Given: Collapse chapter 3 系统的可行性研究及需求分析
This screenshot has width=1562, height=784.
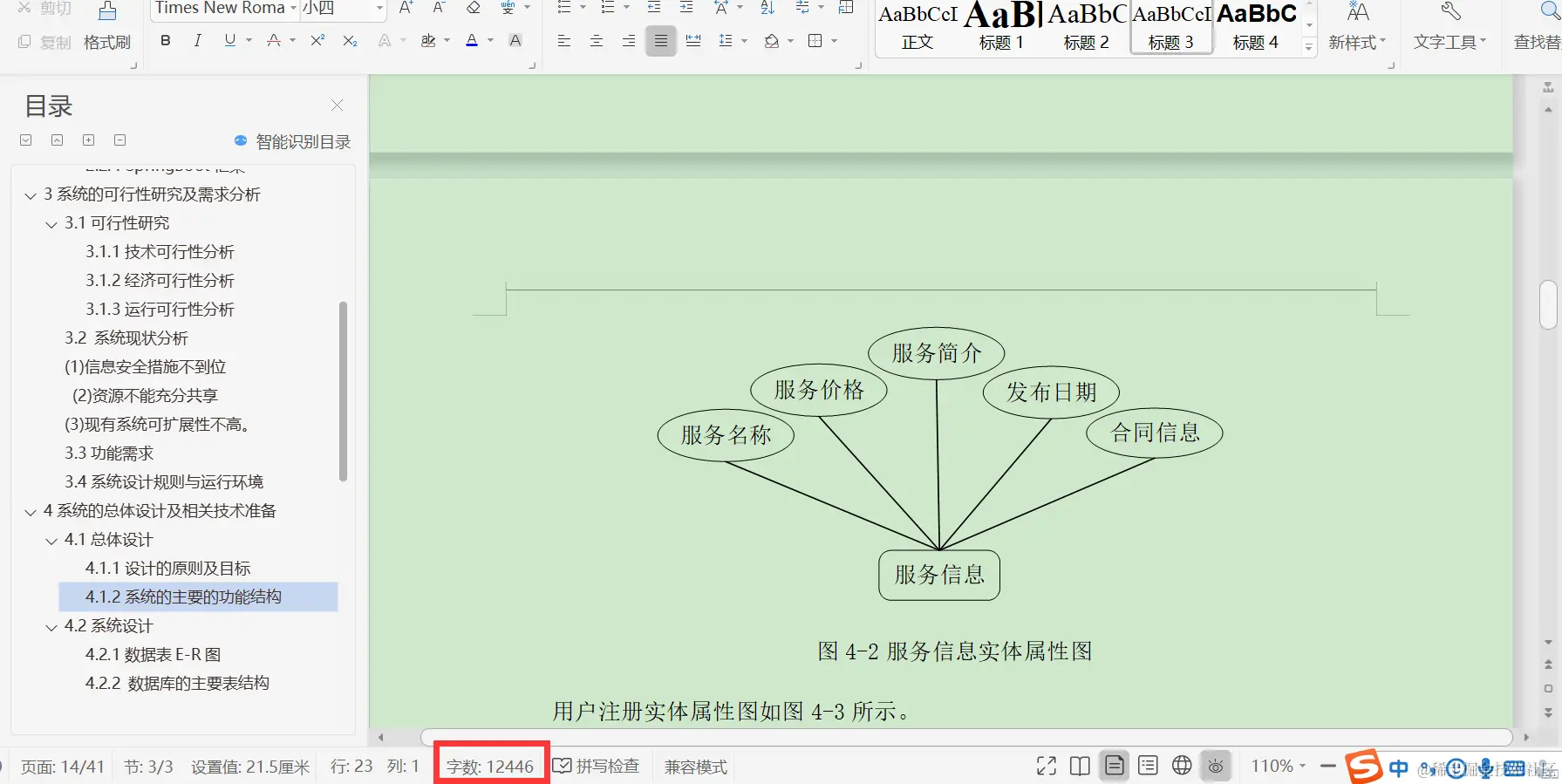Looking at the screenshot, I should [x=31, y=195].
